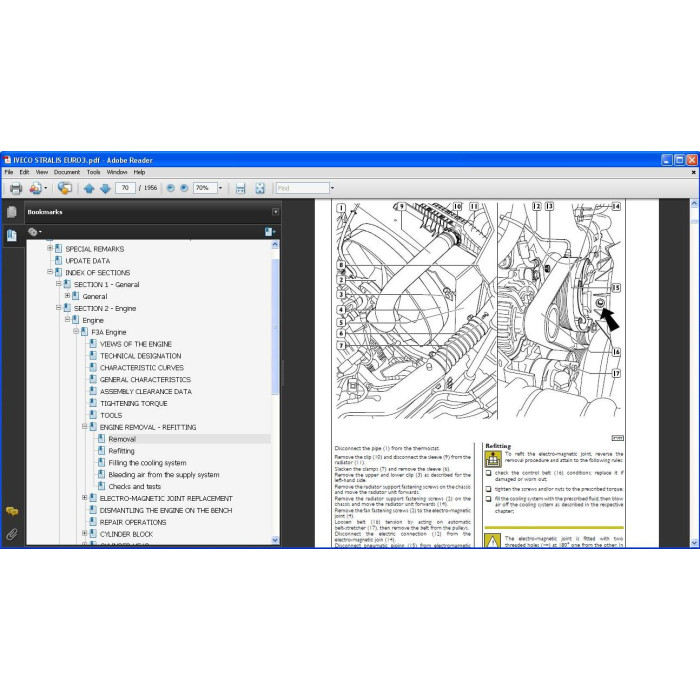Collapse the Bookmarks panel arrow
The height and width of the screenshot is (700, 700).
(x=275, y=212)
